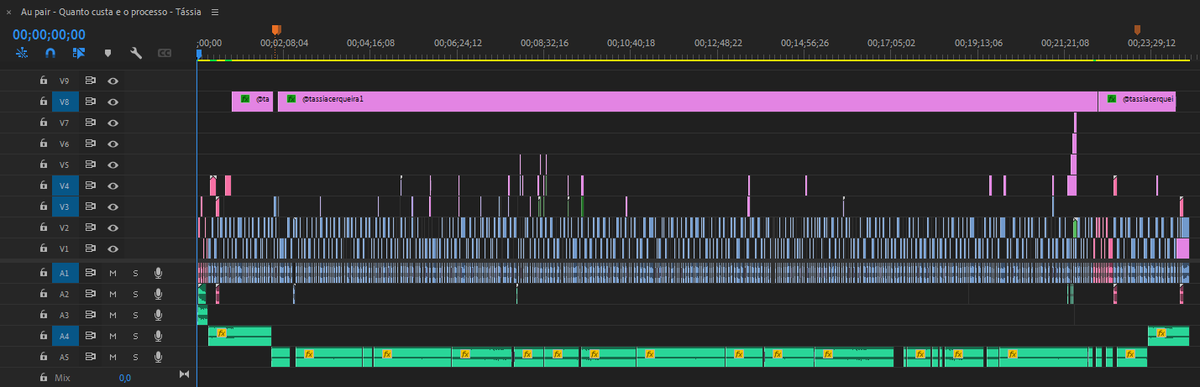
Task: Enable voice-over record on A1
Action: pos(158,273)
